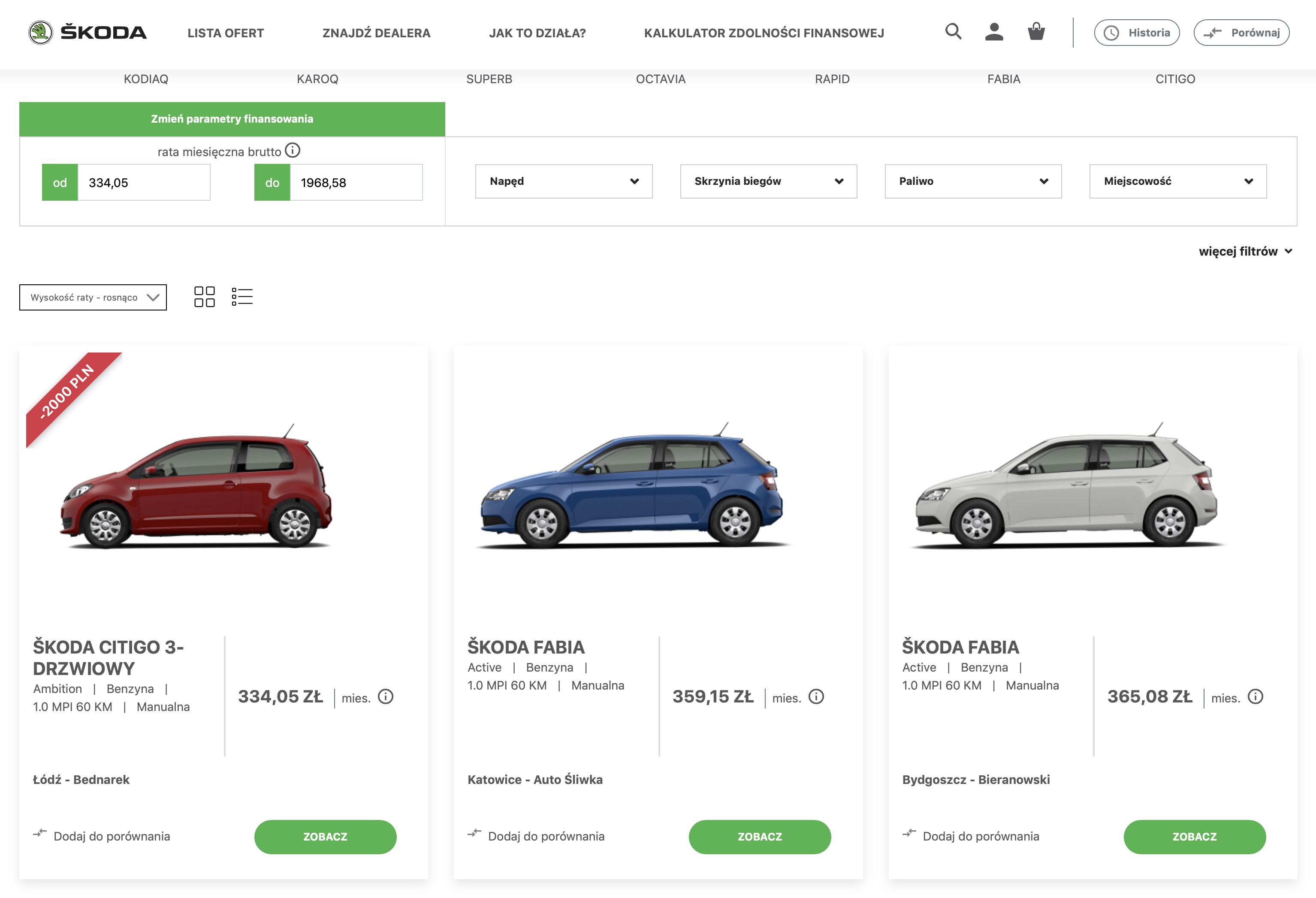The width and height of the screenshot is (1316, 898).
Task: Select the OCTAVIA model tab
Action: click(661, 79)
